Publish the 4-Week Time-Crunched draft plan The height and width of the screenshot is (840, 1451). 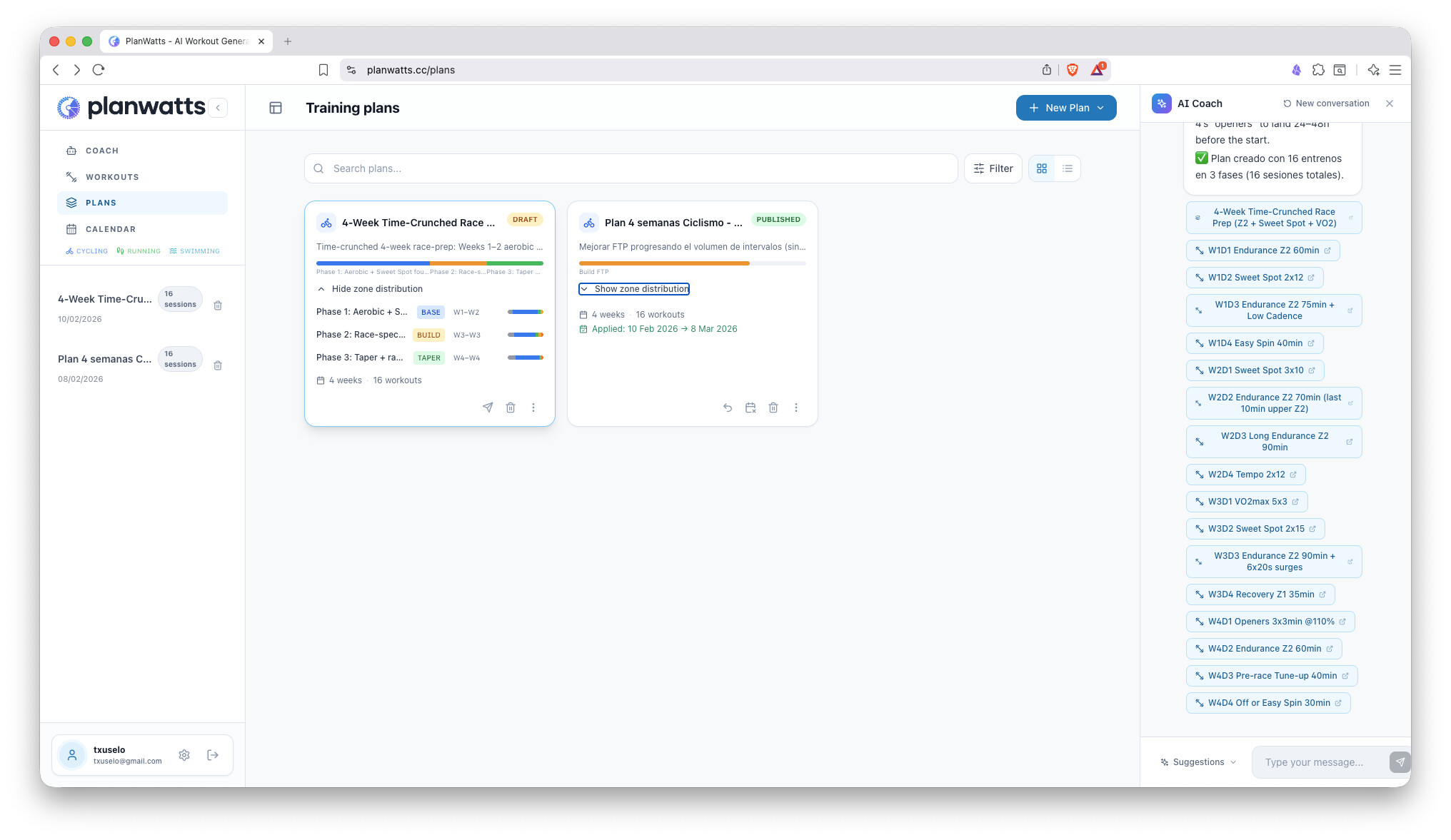click(x=488, y=408)
